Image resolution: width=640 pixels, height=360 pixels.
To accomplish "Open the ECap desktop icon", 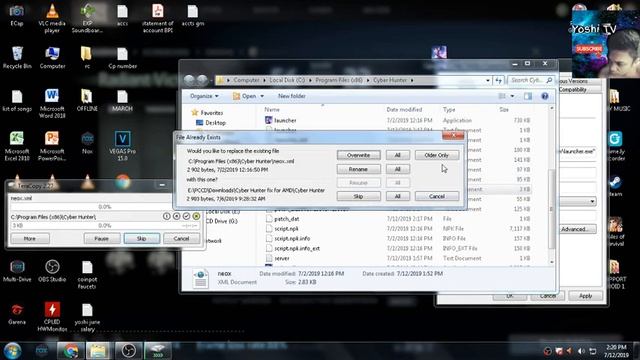I will (17, 15).
